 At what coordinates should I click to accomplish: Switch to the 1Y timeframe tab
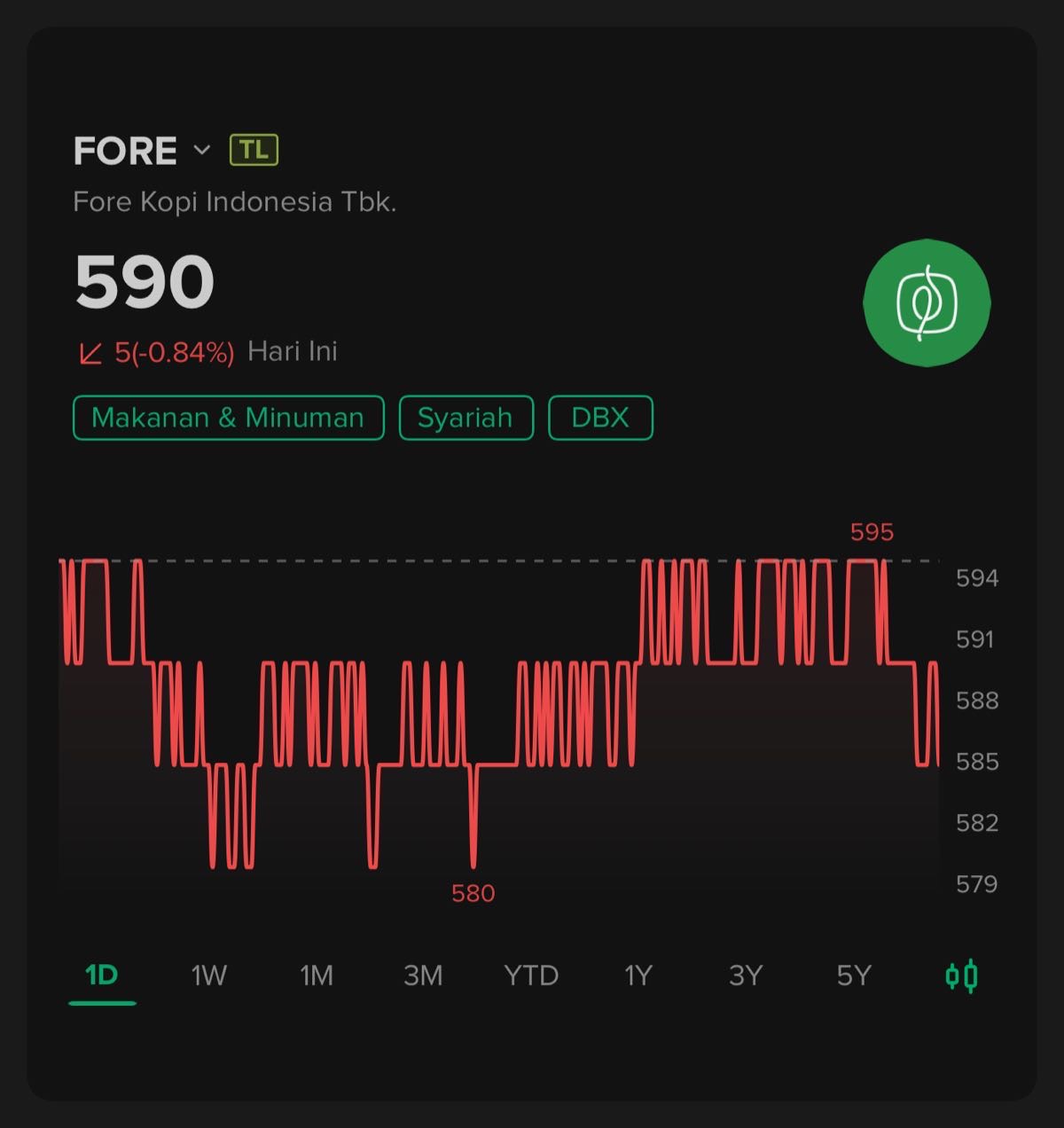pyautogui.click(x=638, y=975)
